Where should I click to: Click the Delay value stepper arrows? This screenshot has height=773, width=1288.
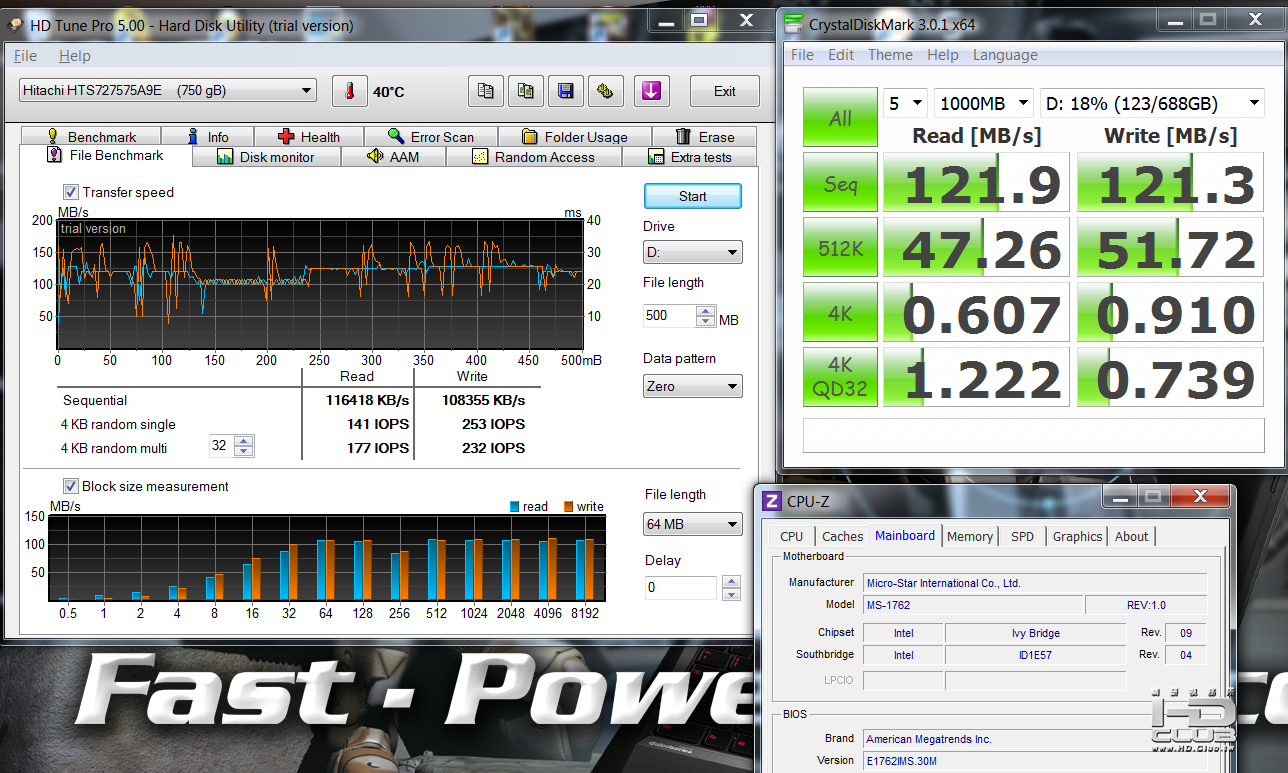tap(732, 588)
